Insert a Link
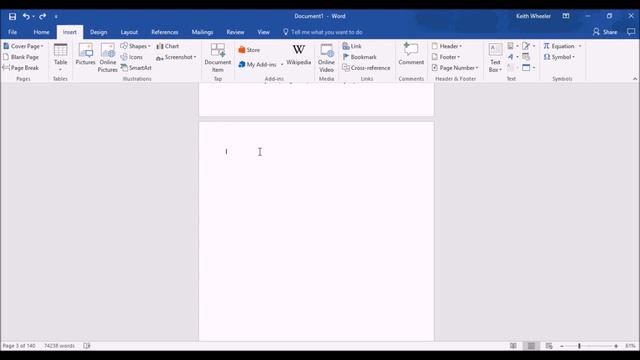Viewport: 640px width, 360px height. [x=352, y=46]
